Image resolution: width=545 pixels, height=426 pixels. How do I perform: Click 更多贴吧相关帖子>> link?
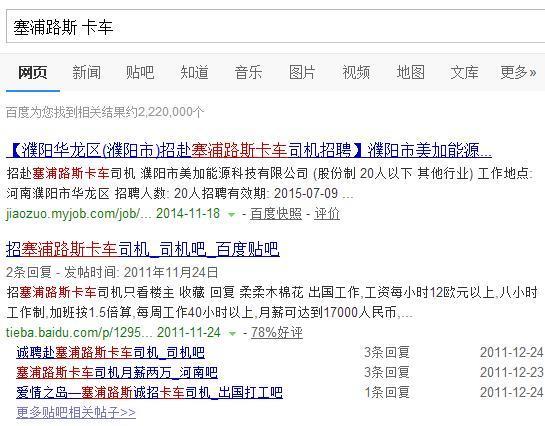point(76,412)
